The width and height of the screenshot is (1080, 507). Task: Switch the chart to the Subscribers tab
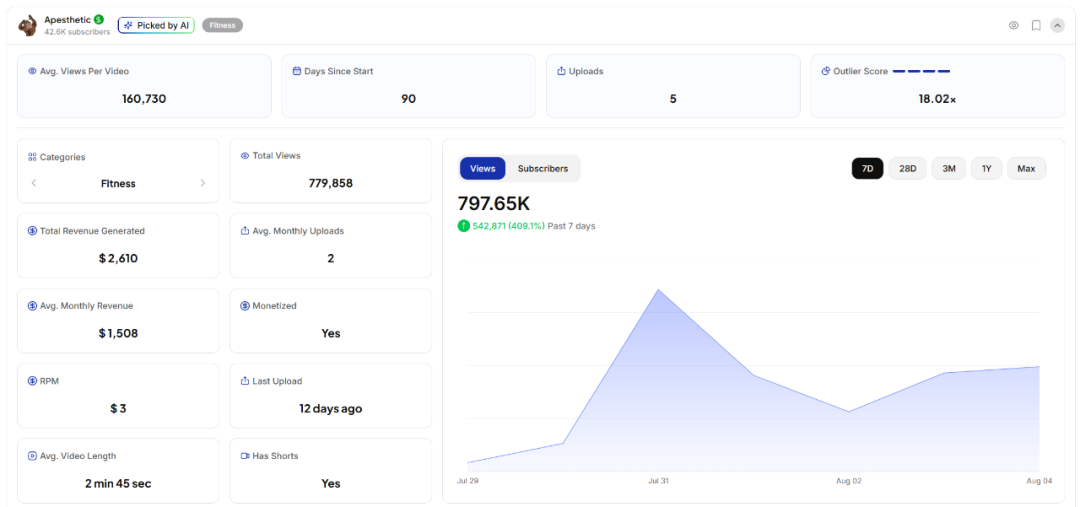(542, 169)
